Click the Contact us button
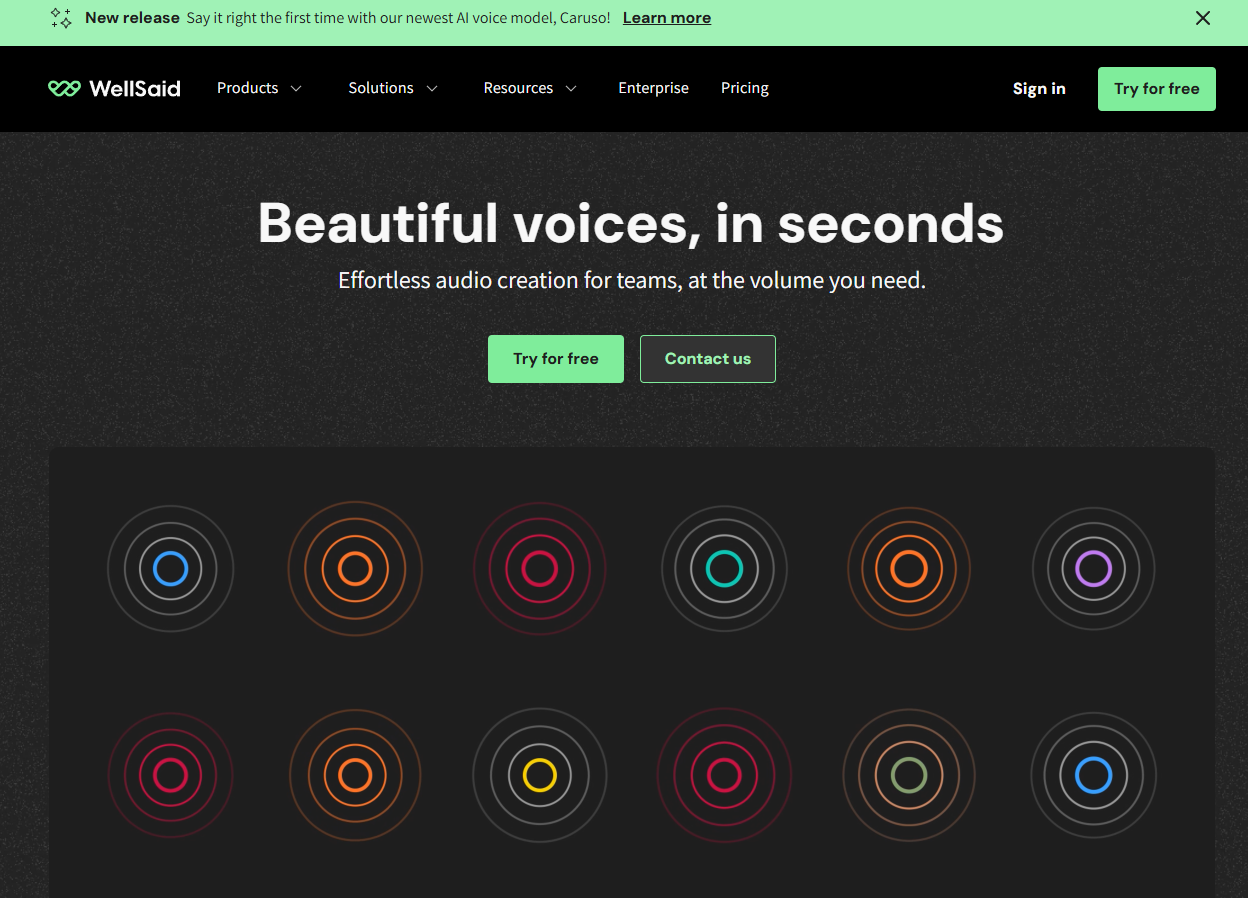This screenshot has height=898, width=1248. tap(707, 359)
